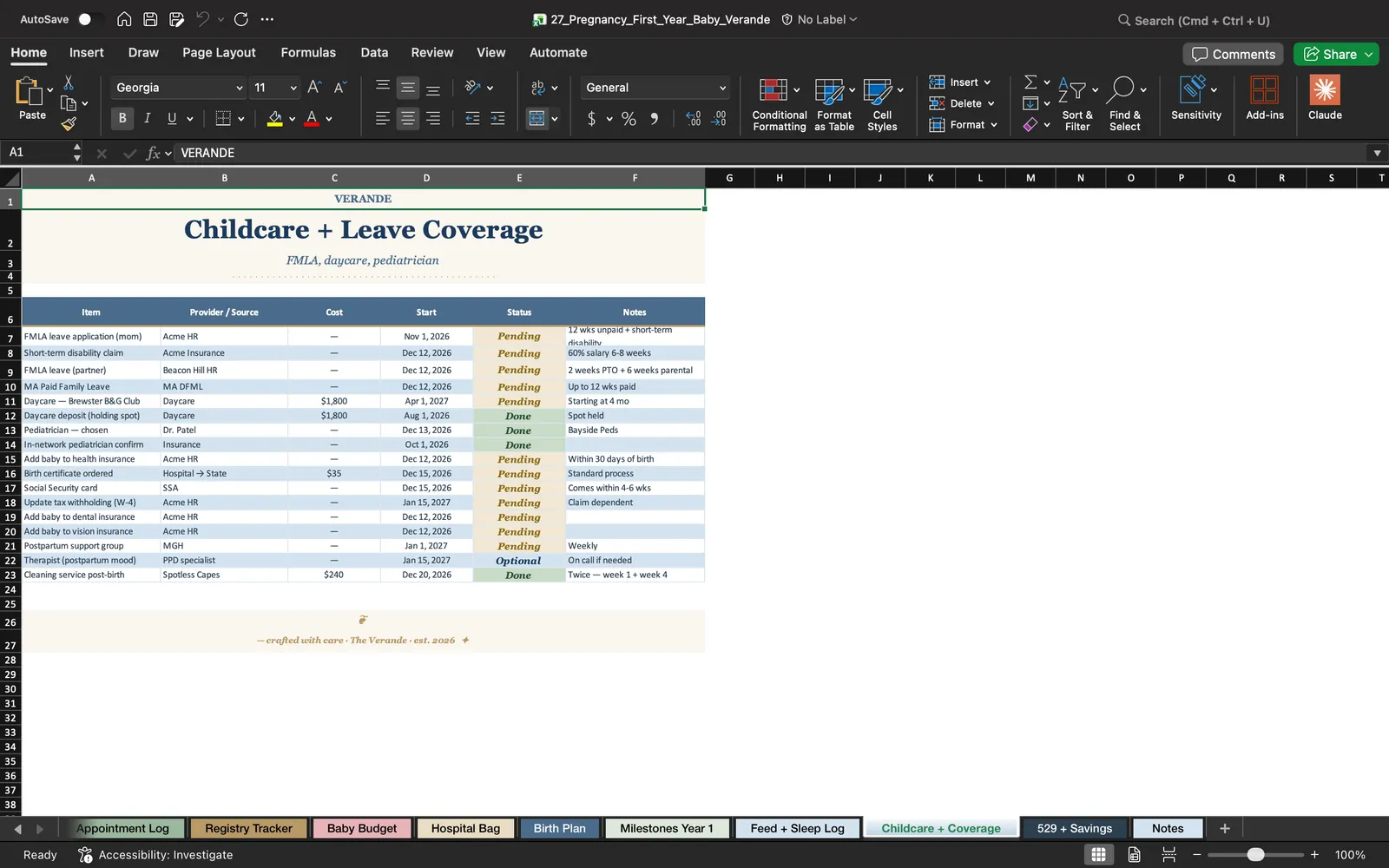Click the Wrap Text icon
Viewport: 1389px width, 868px height.
(538, 88)
